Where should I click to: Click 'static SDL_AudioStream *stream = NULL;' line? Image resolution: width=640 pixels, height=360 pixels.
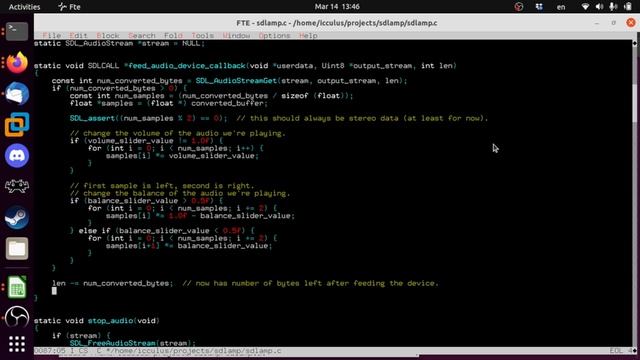119,43
